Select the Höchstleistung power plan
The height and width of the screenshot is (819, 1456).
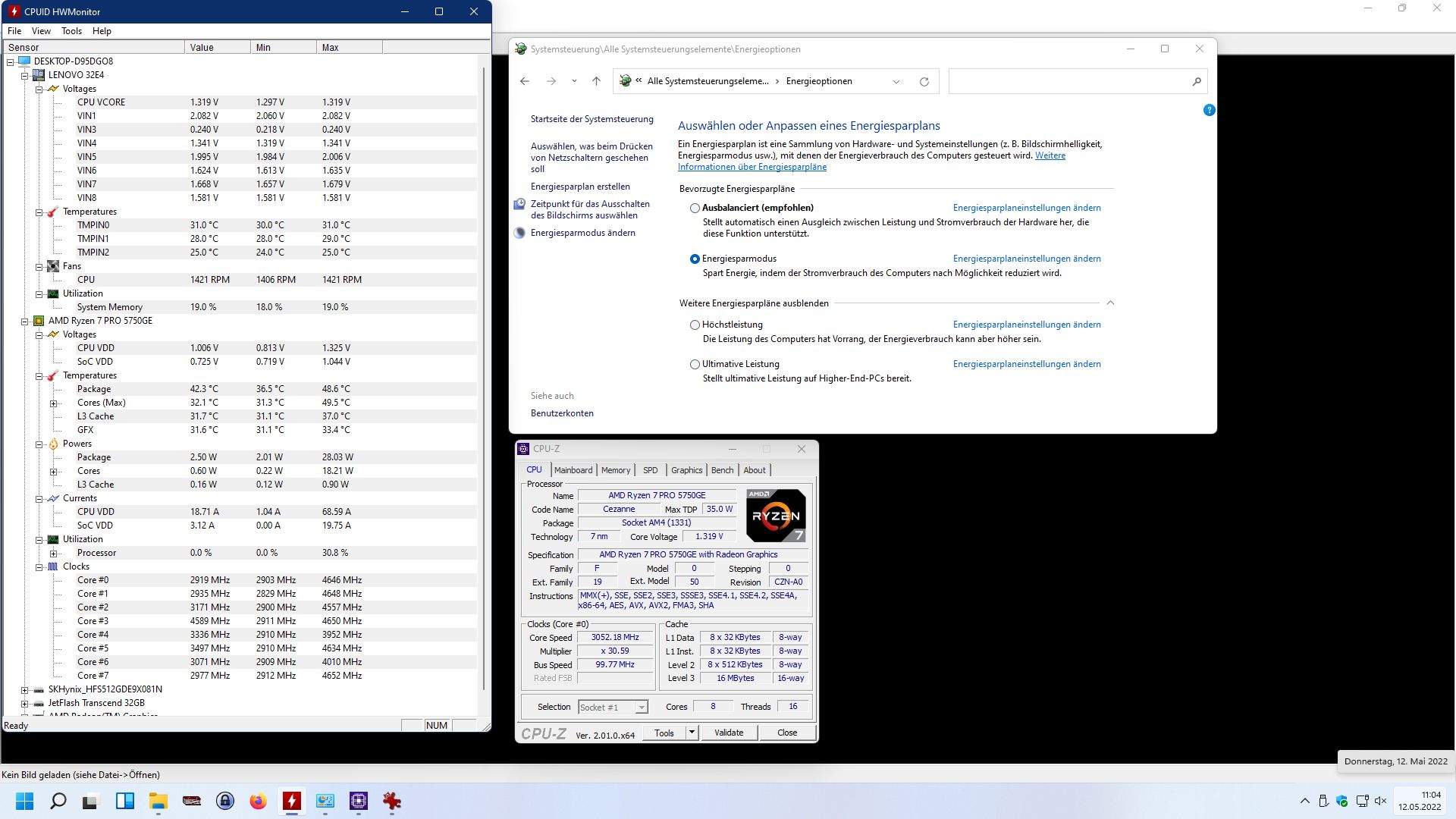tap(695, 325)
